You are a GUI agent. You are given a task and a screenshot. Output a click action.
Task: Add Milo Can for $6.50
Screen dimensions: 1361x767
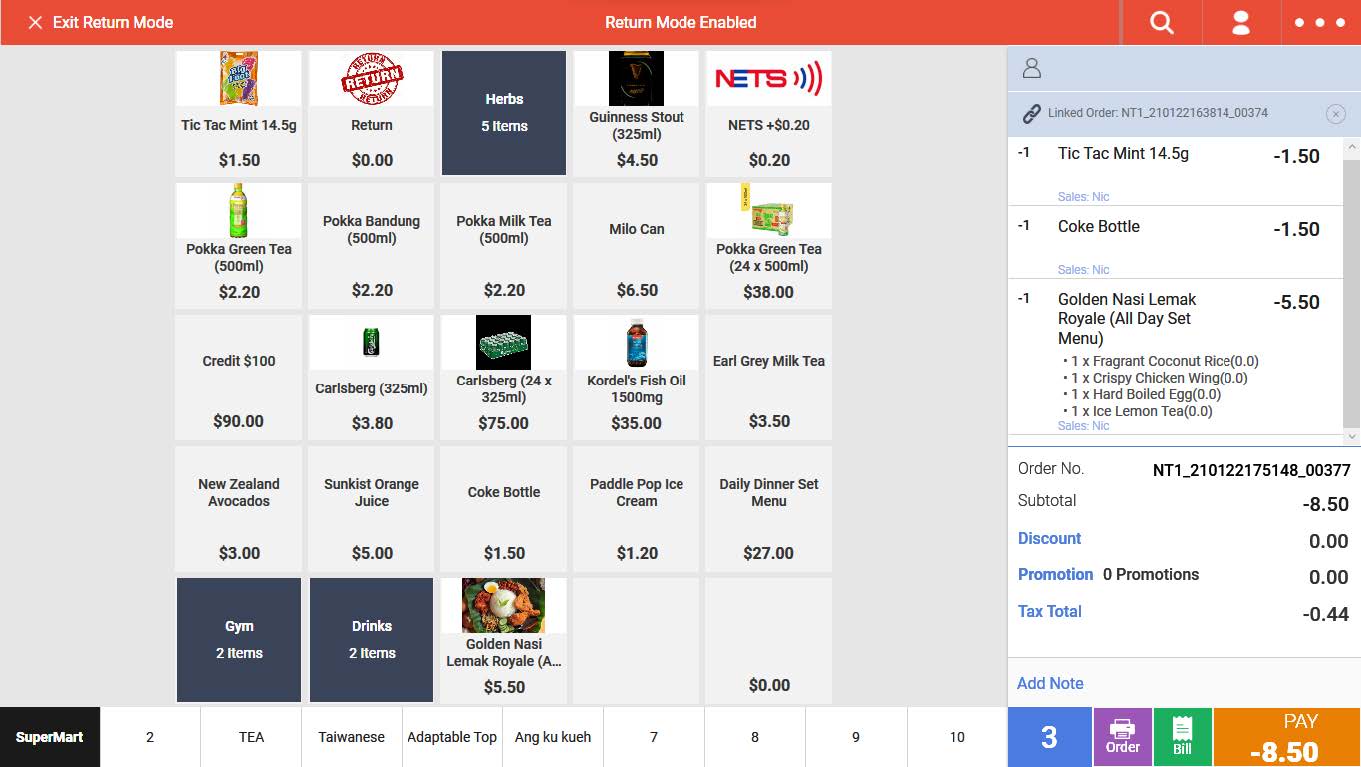[x=637, y=245]
